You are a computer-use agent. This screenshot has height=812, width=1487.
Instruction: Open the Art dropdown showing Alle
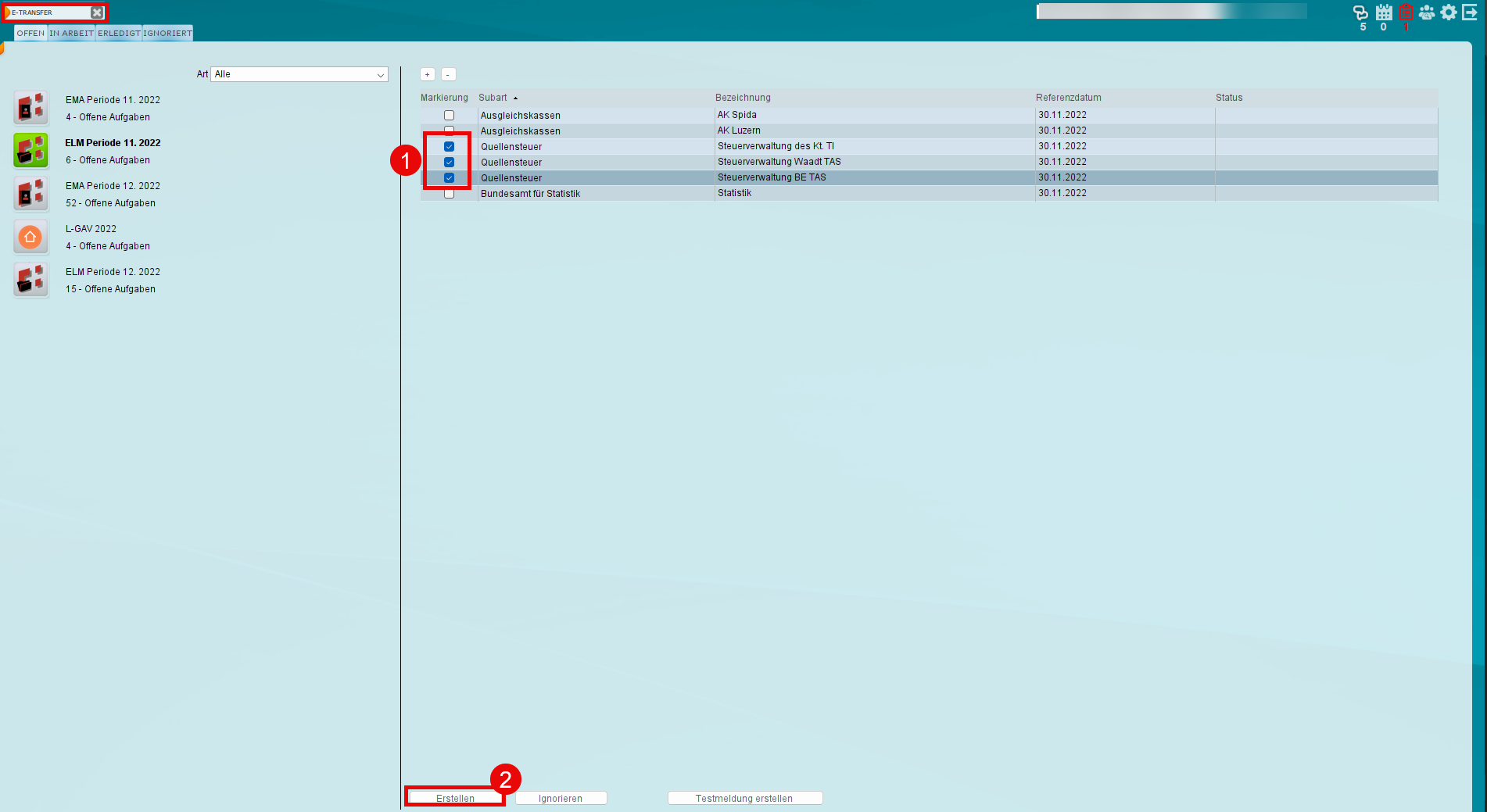point(299,74)
